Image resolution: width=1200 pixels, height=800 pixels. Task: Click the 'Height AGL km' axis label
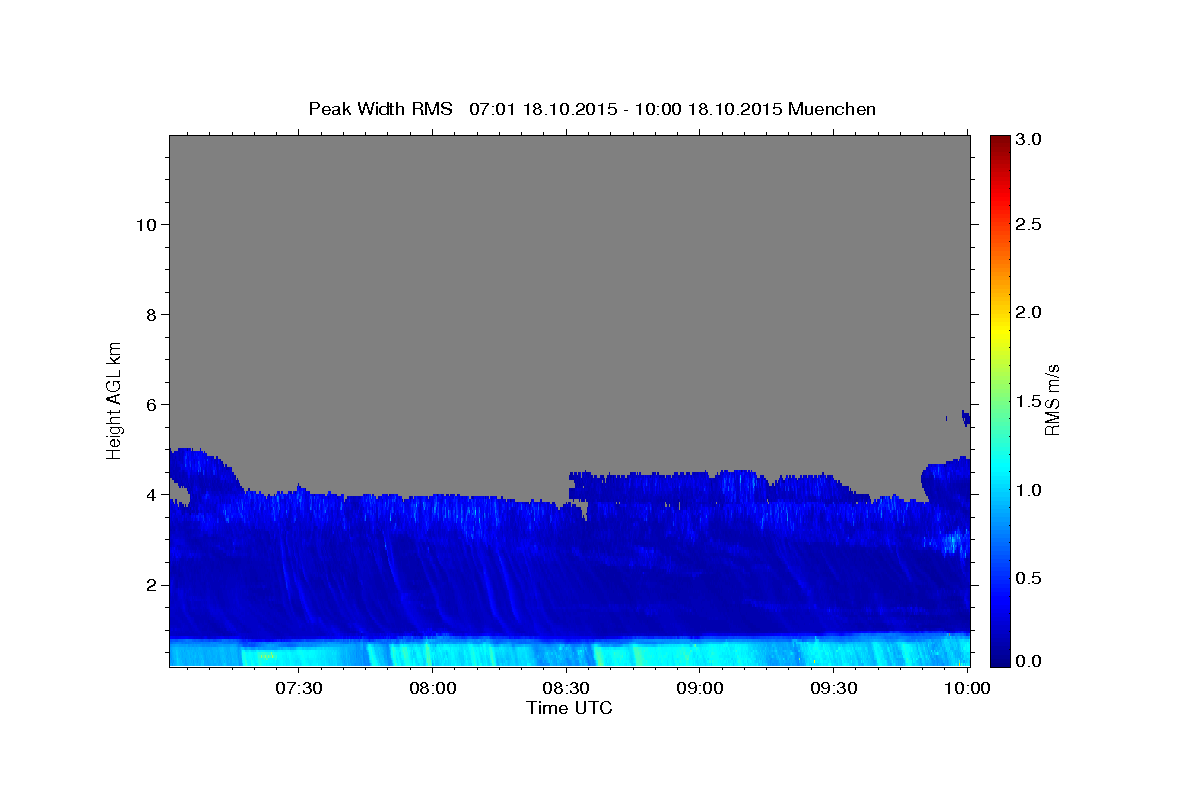tap(114, 399)
